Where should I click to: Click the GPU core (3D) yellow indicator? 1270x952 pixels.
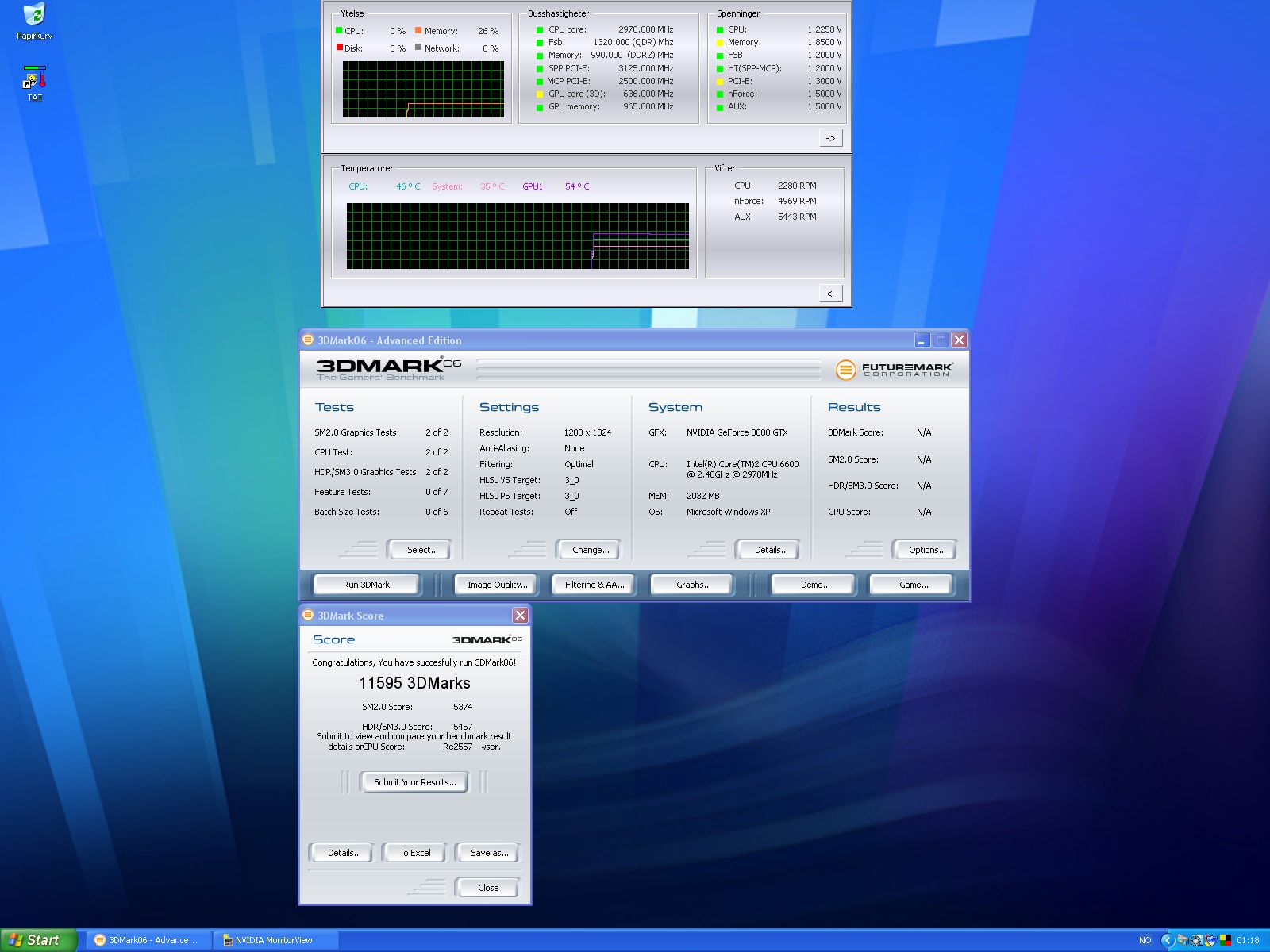click(x=540, y=94)
